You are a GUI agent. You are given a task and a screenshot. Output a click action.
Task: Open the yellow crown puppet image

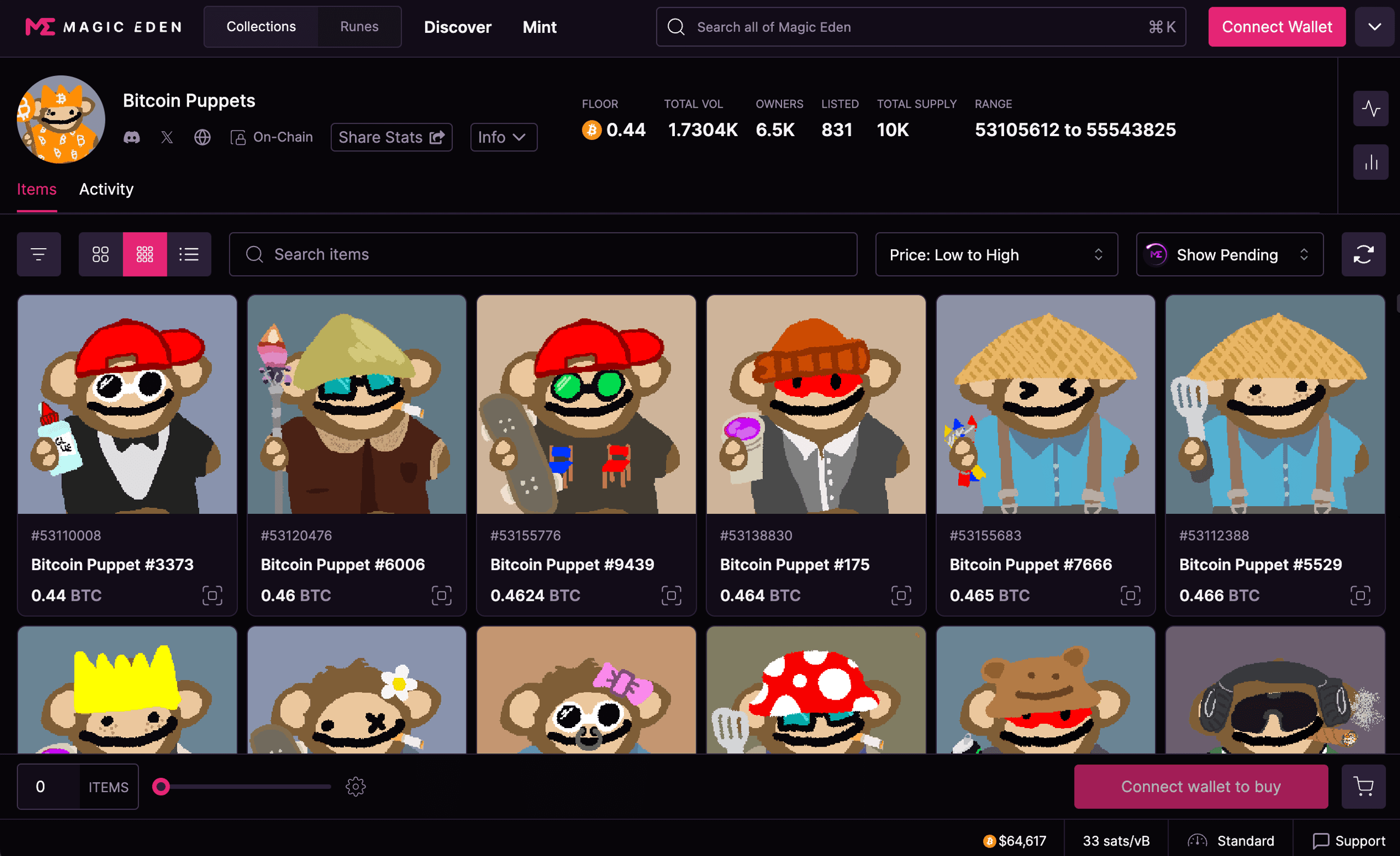(x=127, y=690)
